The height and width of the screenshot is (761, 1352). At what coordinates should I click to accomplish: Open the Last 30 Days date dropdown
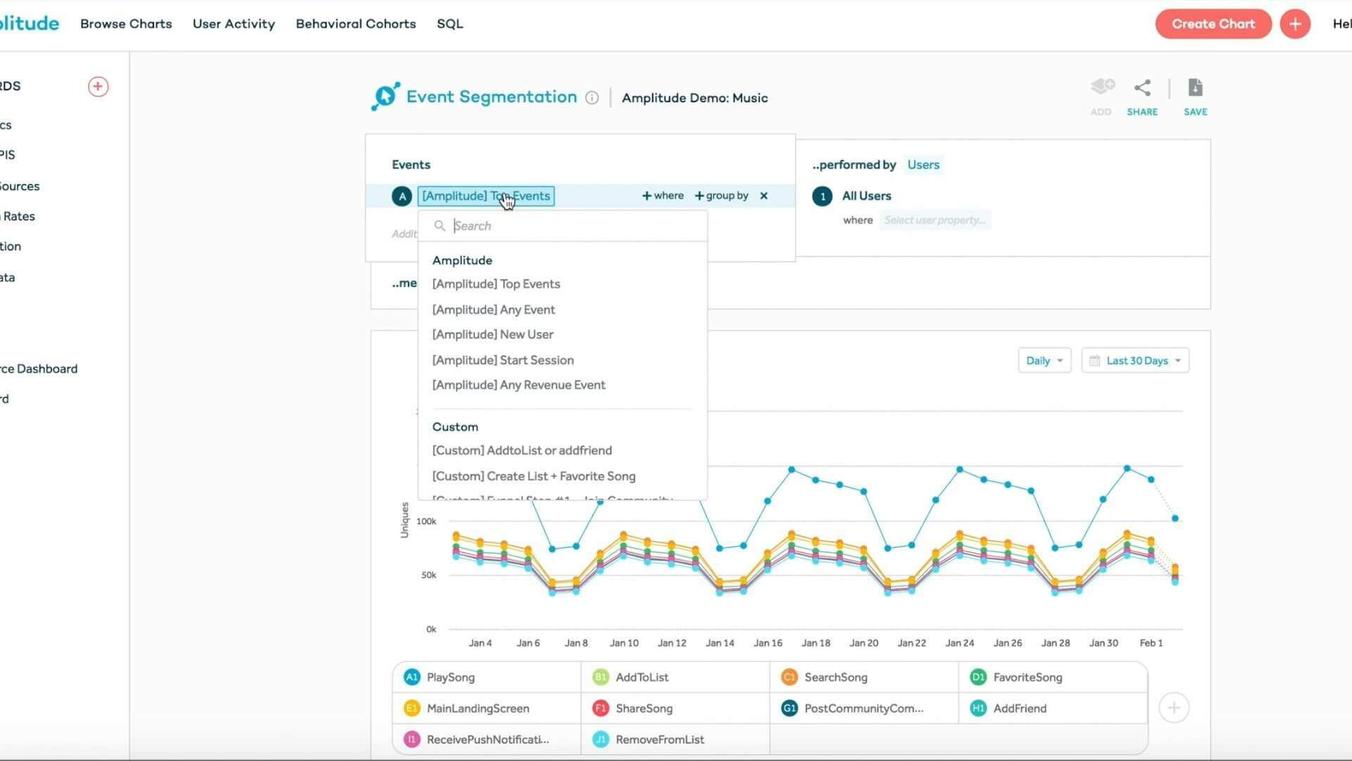pos(1135,361)
